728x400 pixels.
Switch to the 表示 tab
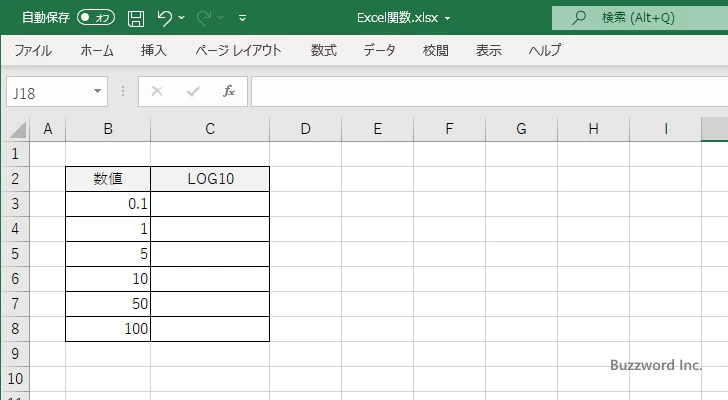coord(488,50)
